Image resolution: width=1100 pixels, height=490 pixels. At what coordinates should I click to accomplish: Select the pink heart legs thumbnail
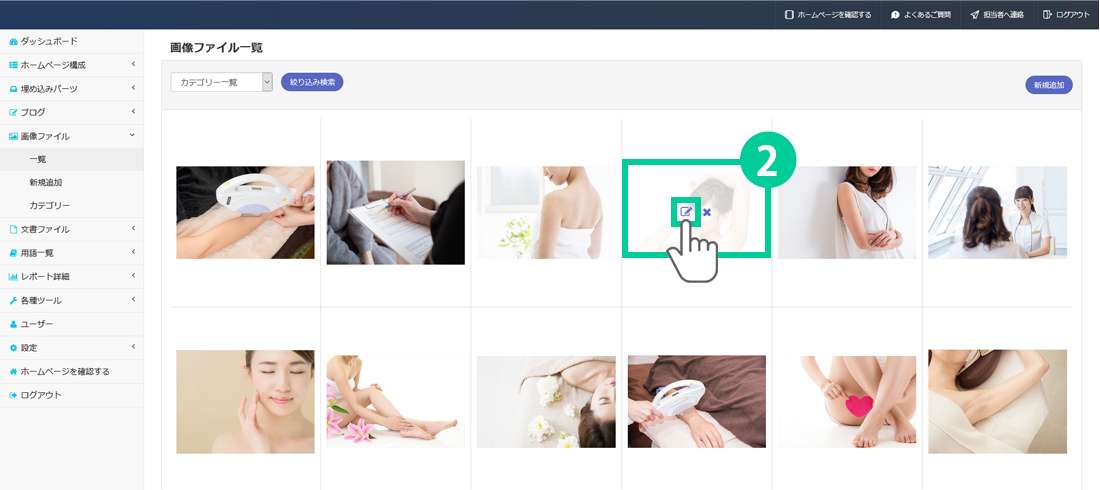coord(847,402)
